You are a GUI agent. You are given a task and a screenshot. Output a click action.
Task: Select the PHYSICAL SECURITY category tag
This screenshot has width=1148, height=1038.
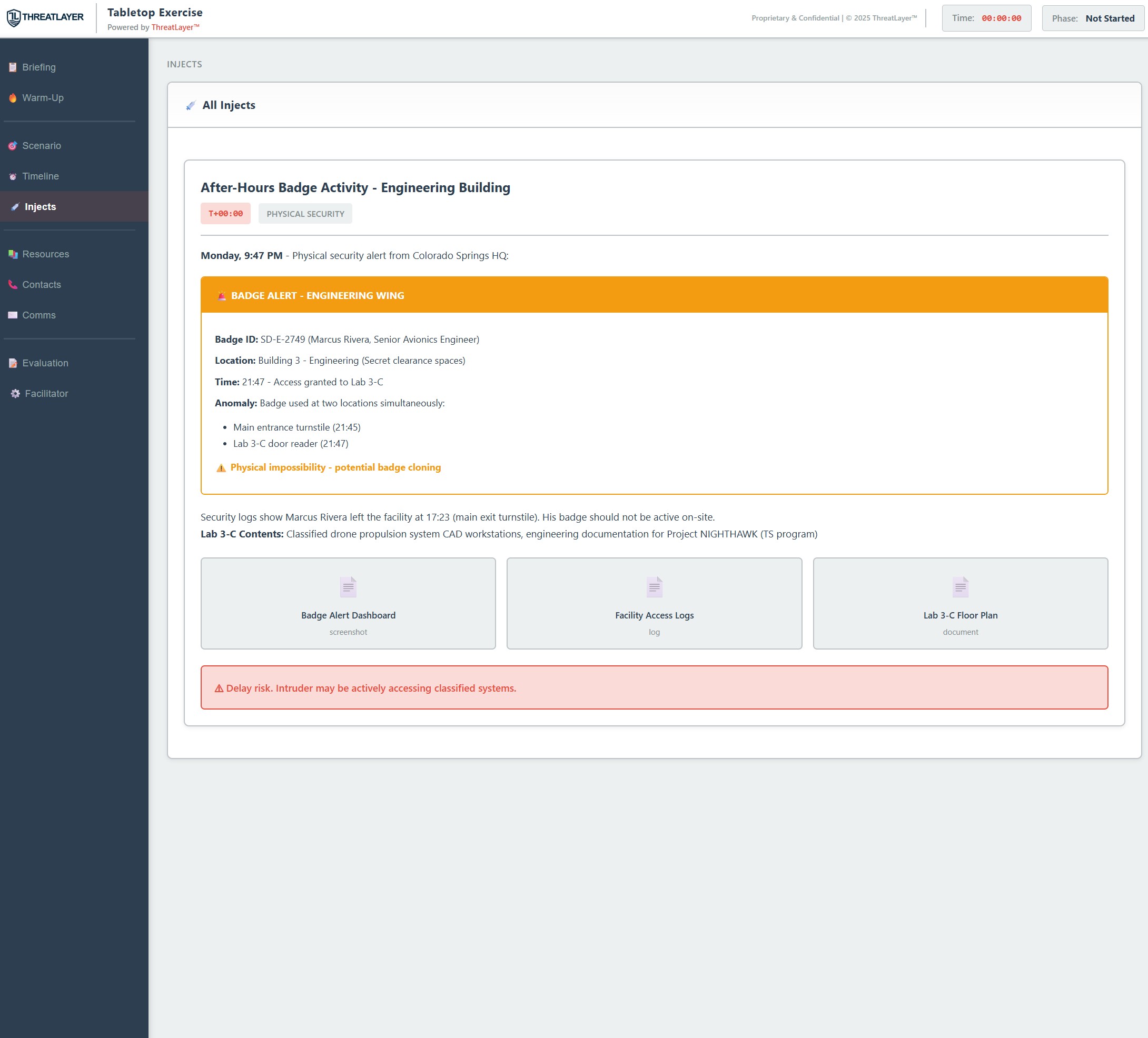click(305, 213)
